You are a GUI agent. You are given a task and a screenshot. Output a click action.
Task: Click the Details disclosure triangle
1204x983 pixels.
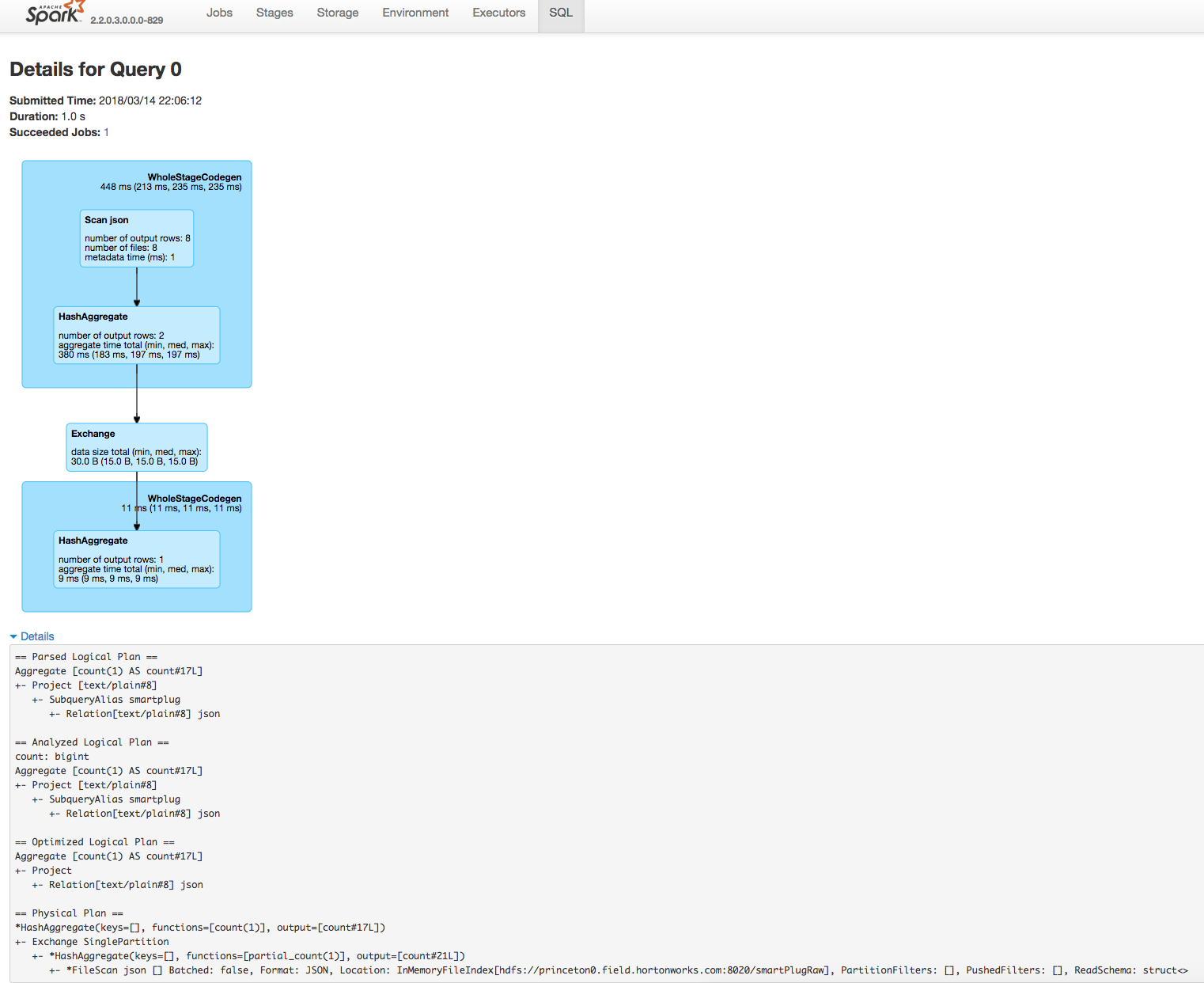[x=13, y=636]
